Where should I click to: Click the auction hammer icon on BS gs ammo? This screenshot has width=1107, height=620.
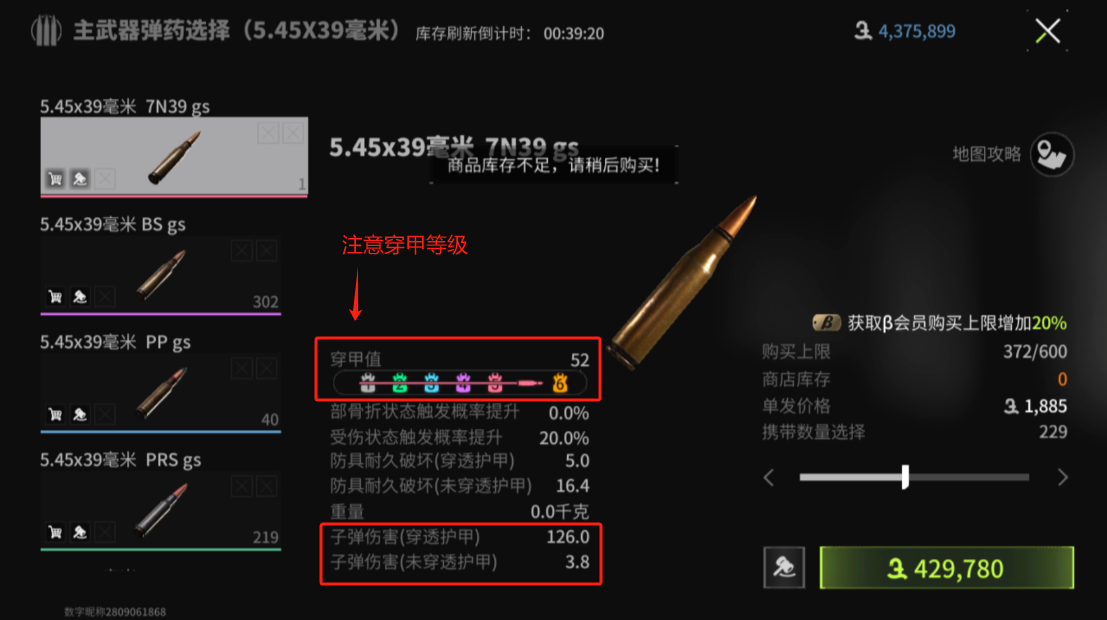[80, 297]
